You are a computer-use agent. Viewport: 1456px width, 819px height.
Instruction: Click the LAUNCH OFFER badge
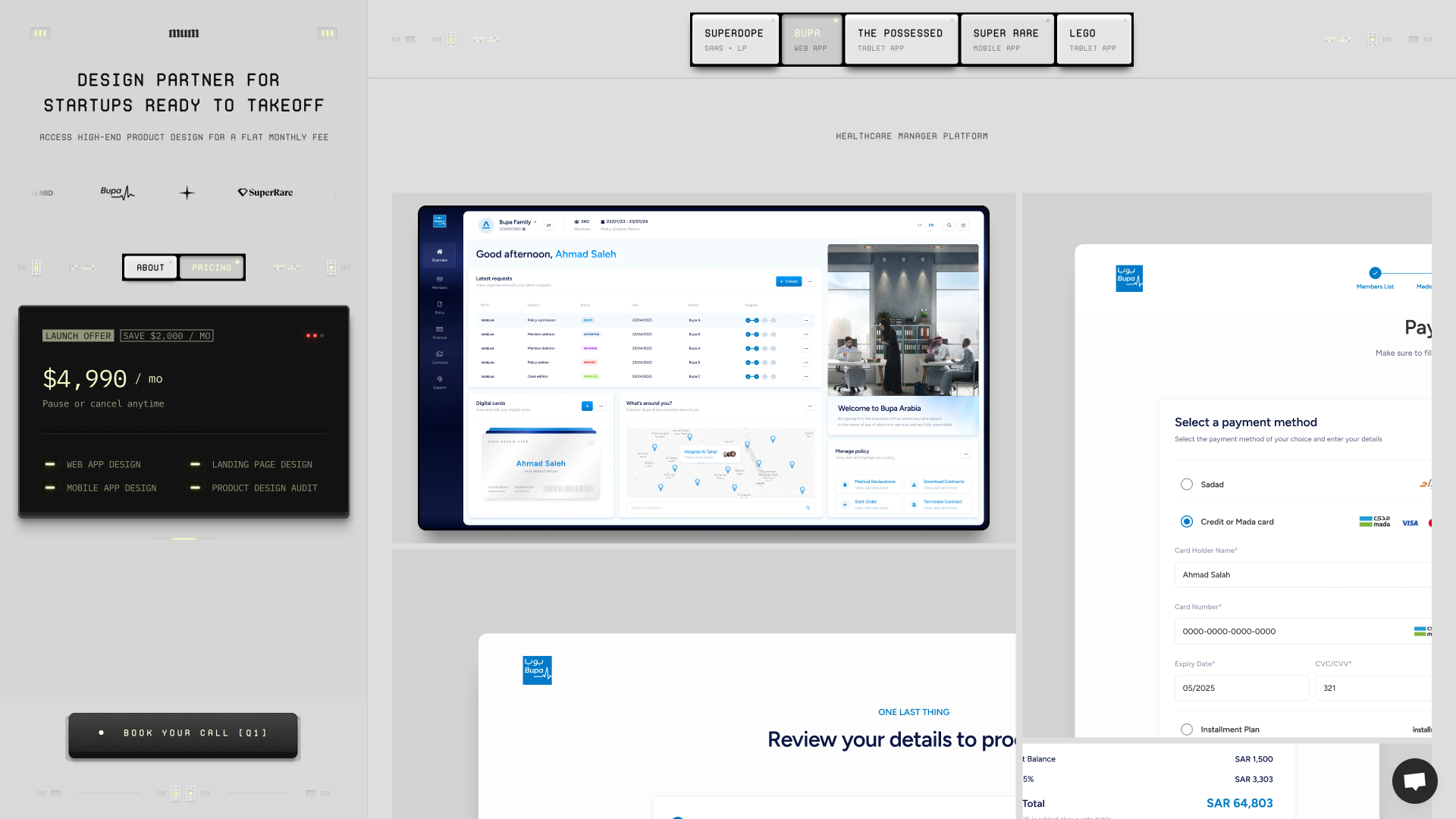[x=78, y=336]
